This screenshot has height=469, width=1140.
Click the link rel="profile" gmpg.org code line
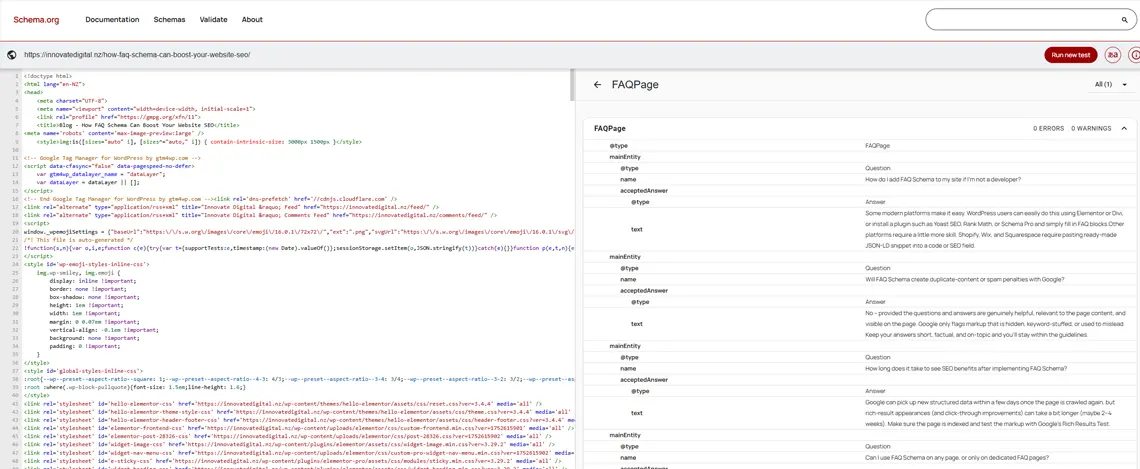pyautogui.click(x=118, y=116)
